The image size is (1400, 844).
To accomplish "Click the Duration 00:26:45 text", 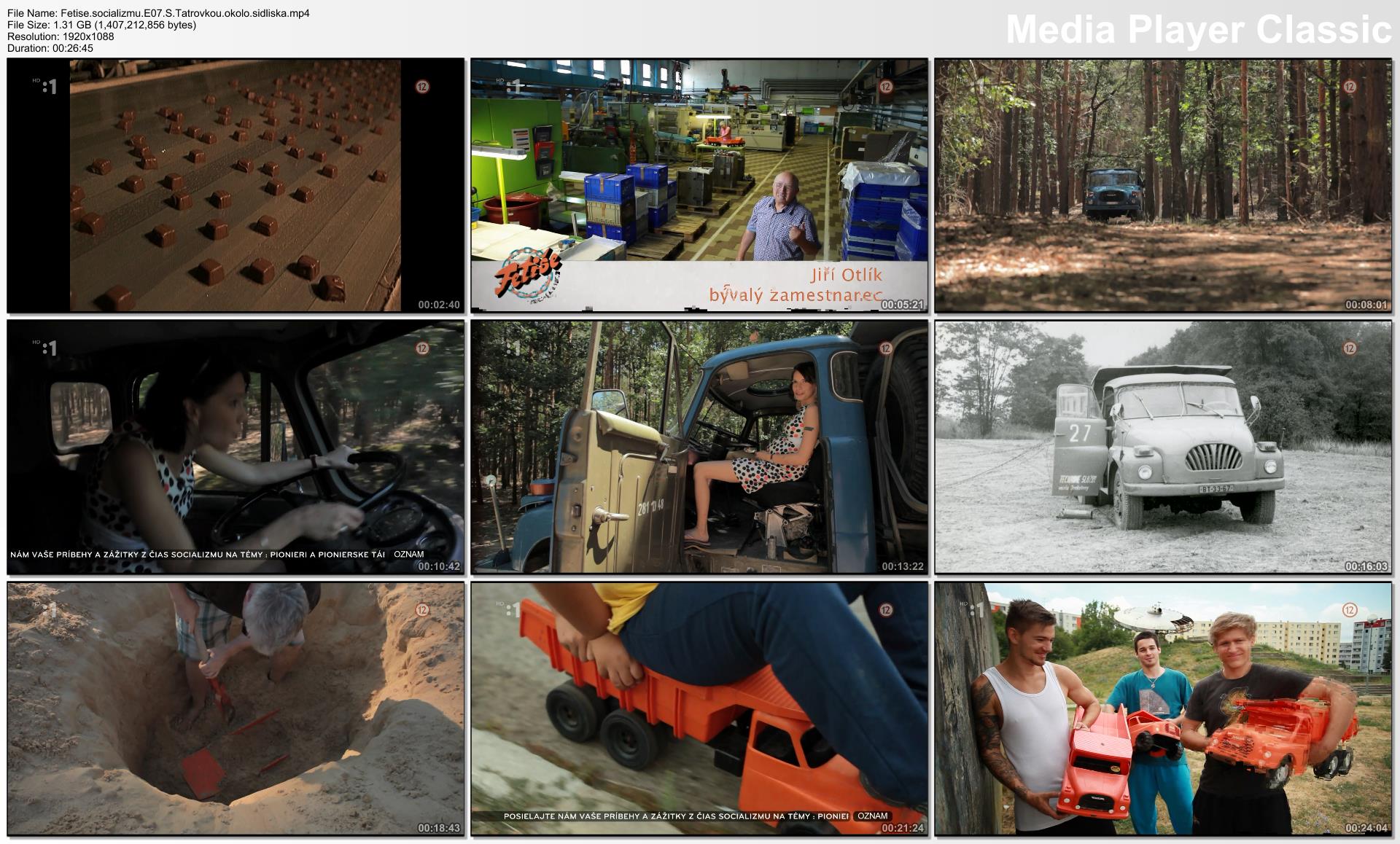I will pyautogui.click(x=50, y=48).
